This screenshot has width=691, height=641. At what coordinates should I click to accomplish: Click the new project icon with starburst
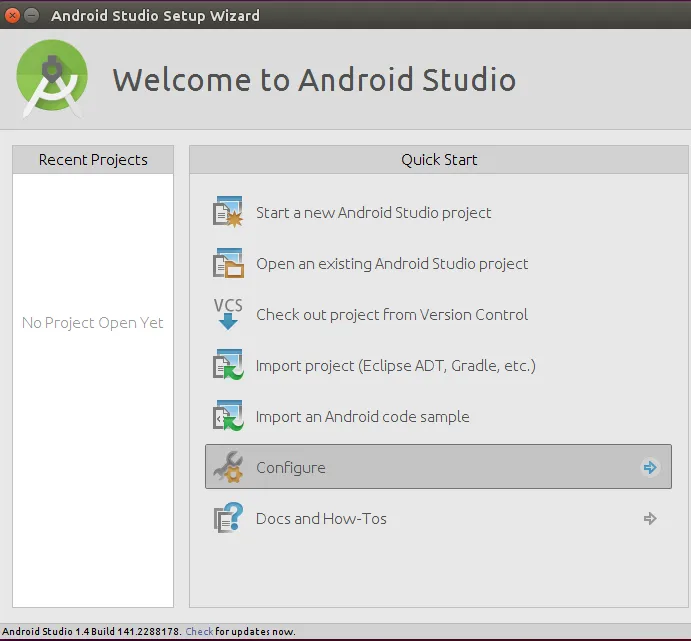[228, 213]
